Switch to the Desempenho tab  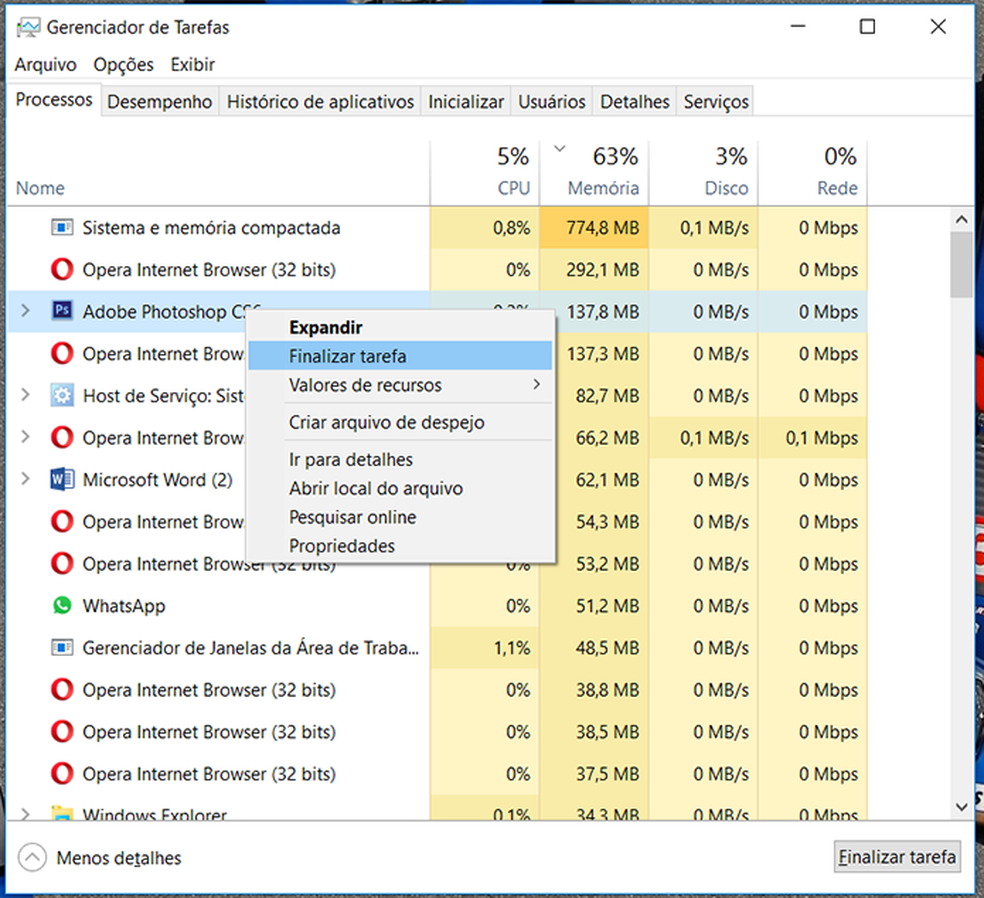[160, 102]
